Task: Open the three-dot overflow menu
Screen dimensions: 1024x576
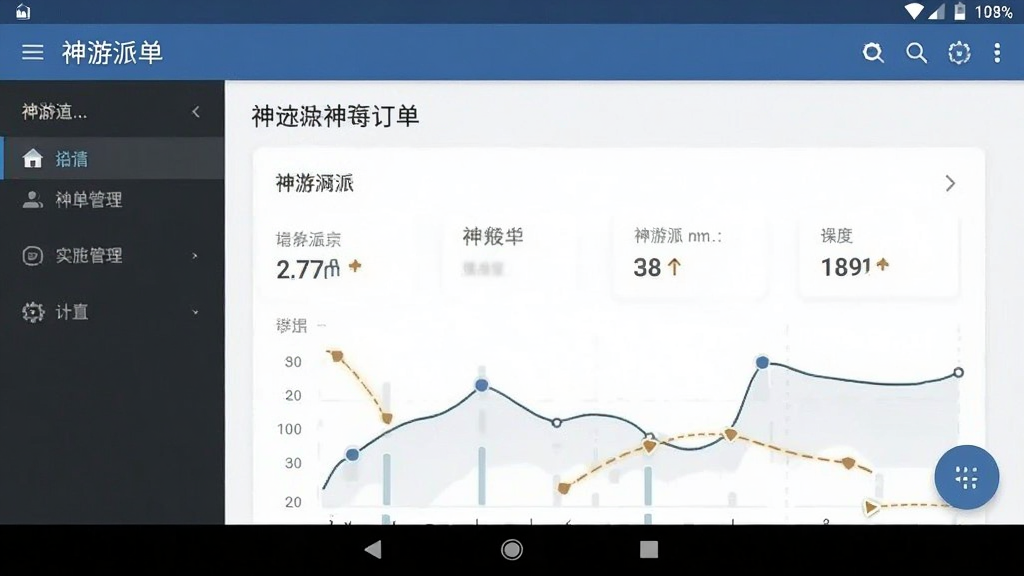Action: [997, 53]
